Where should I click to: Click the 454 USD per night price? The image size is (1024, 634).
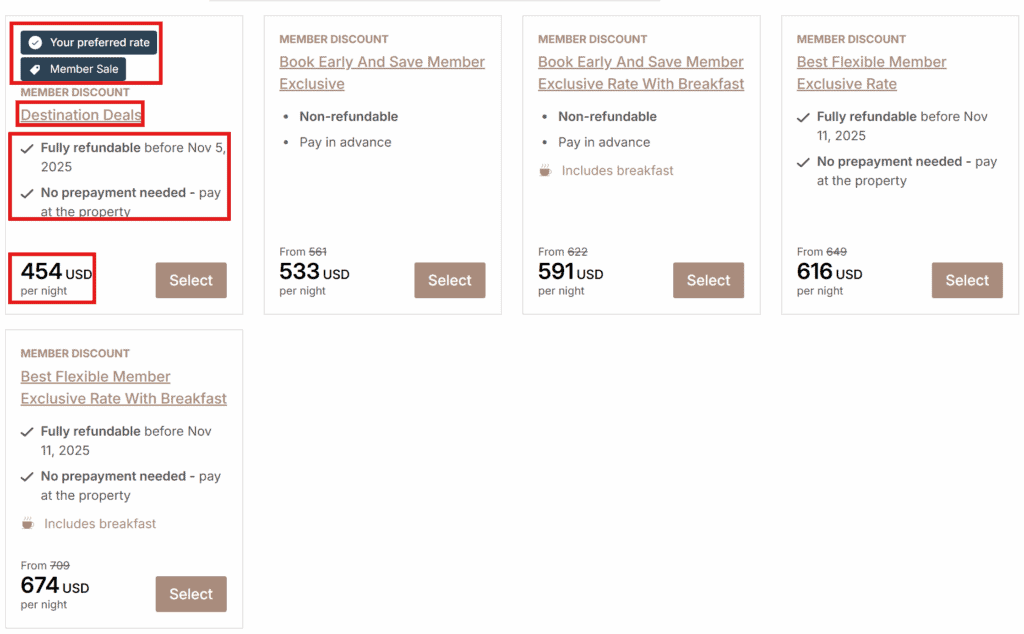(51, 277)
